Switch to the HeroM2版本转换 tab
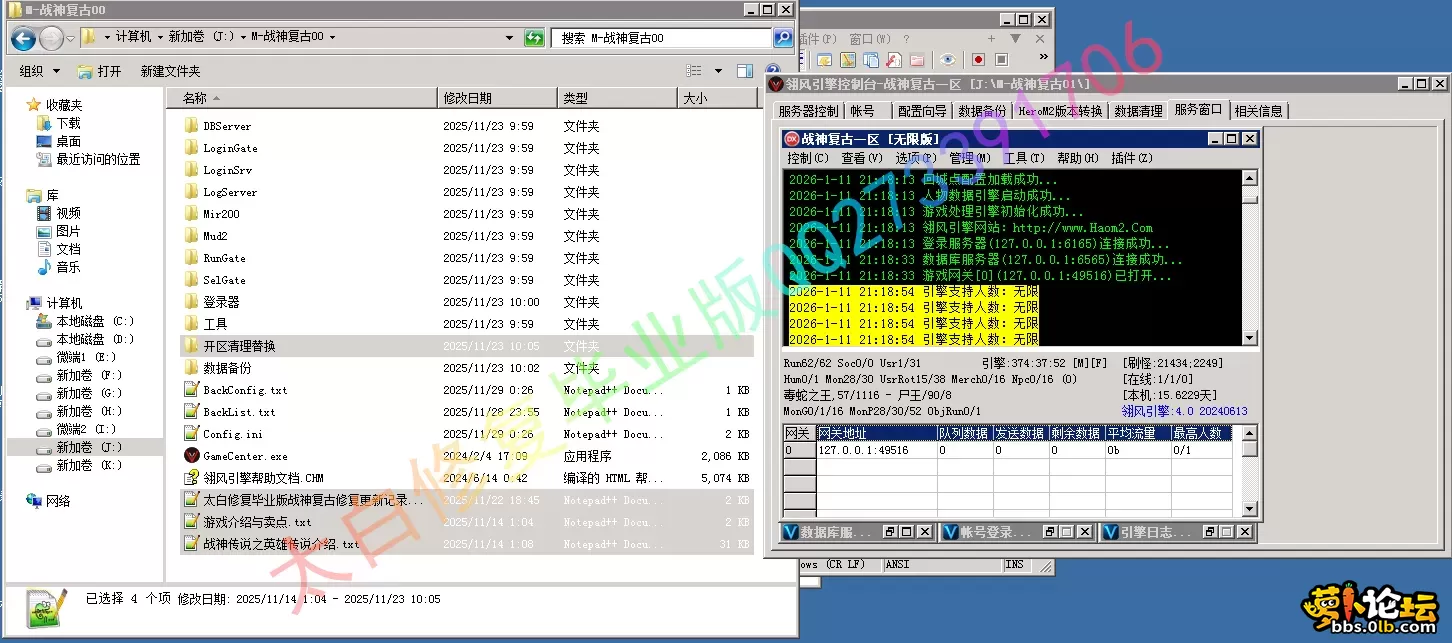Screen dimensions: 1452x643 pos(1061,110)
